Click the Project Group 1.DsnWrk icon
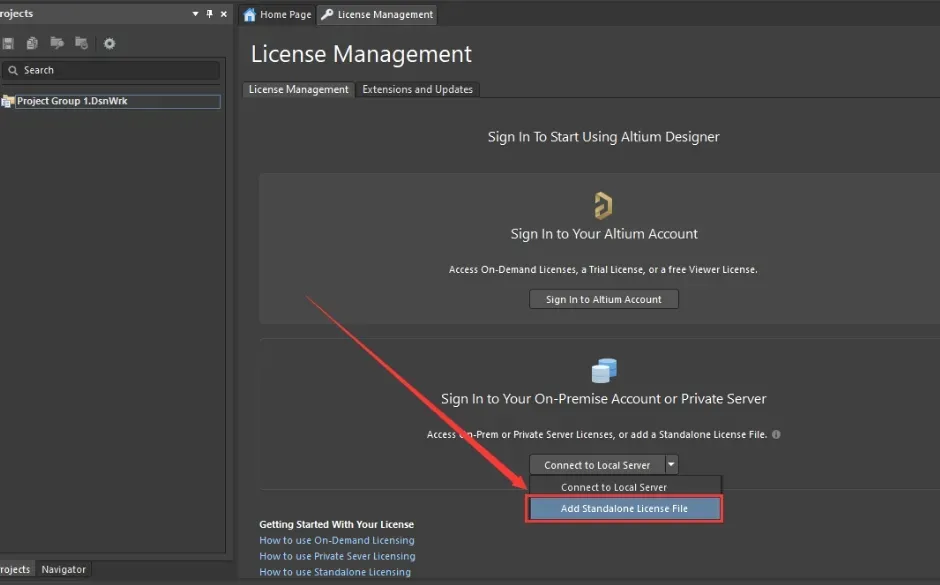This screenshot has width=940, height=585. click(x=8, y=101)
